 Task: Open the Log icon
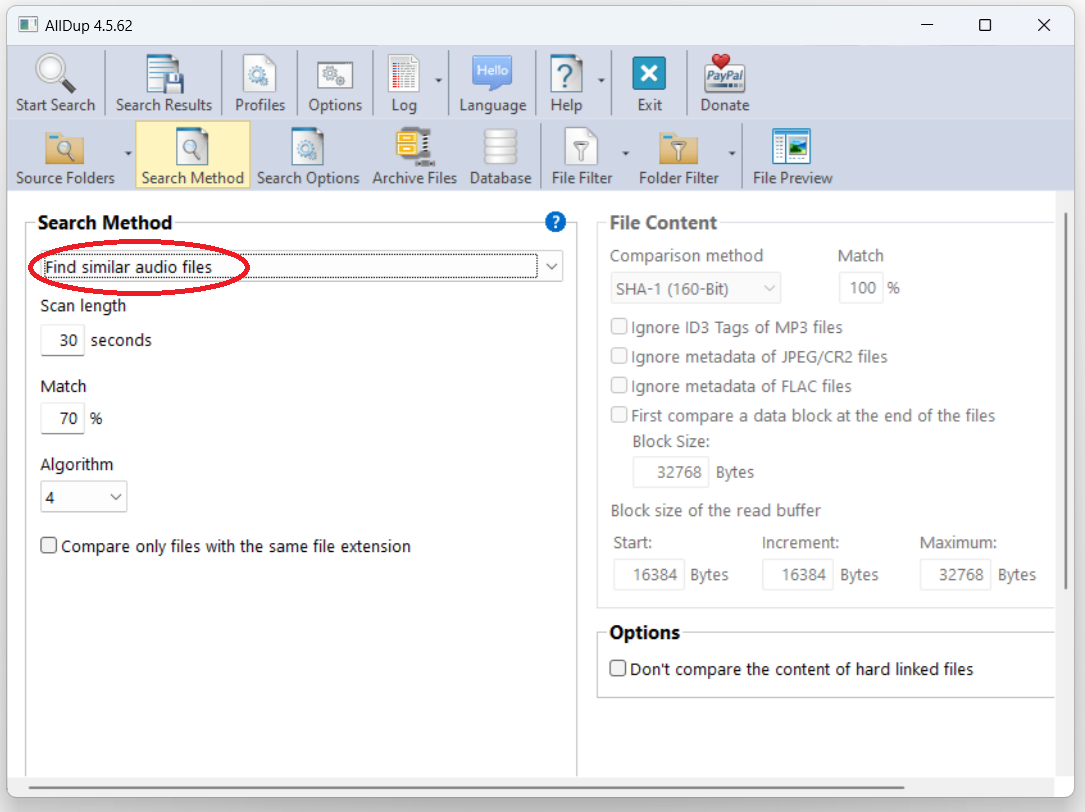[x=404, y=74]
